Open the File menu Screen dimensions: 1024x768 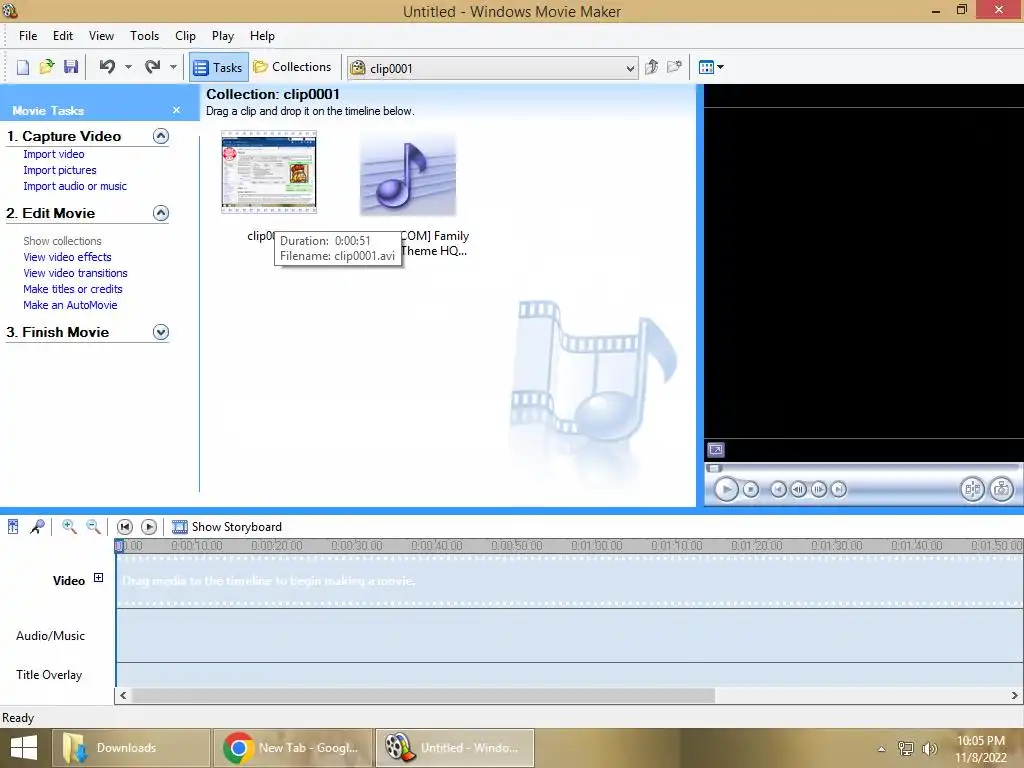(28, 36)
